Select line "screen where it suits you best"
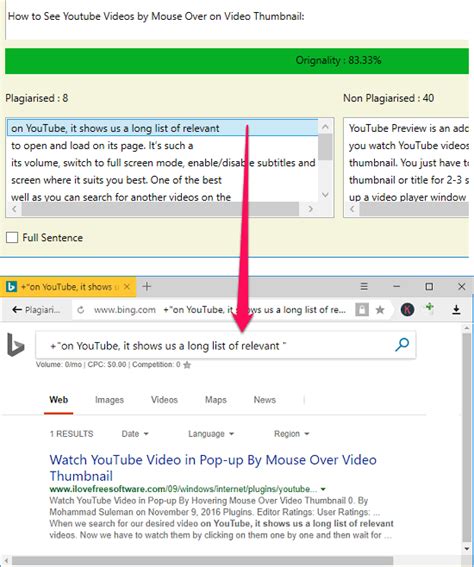 pyautogui.click(x=162, y=180)
